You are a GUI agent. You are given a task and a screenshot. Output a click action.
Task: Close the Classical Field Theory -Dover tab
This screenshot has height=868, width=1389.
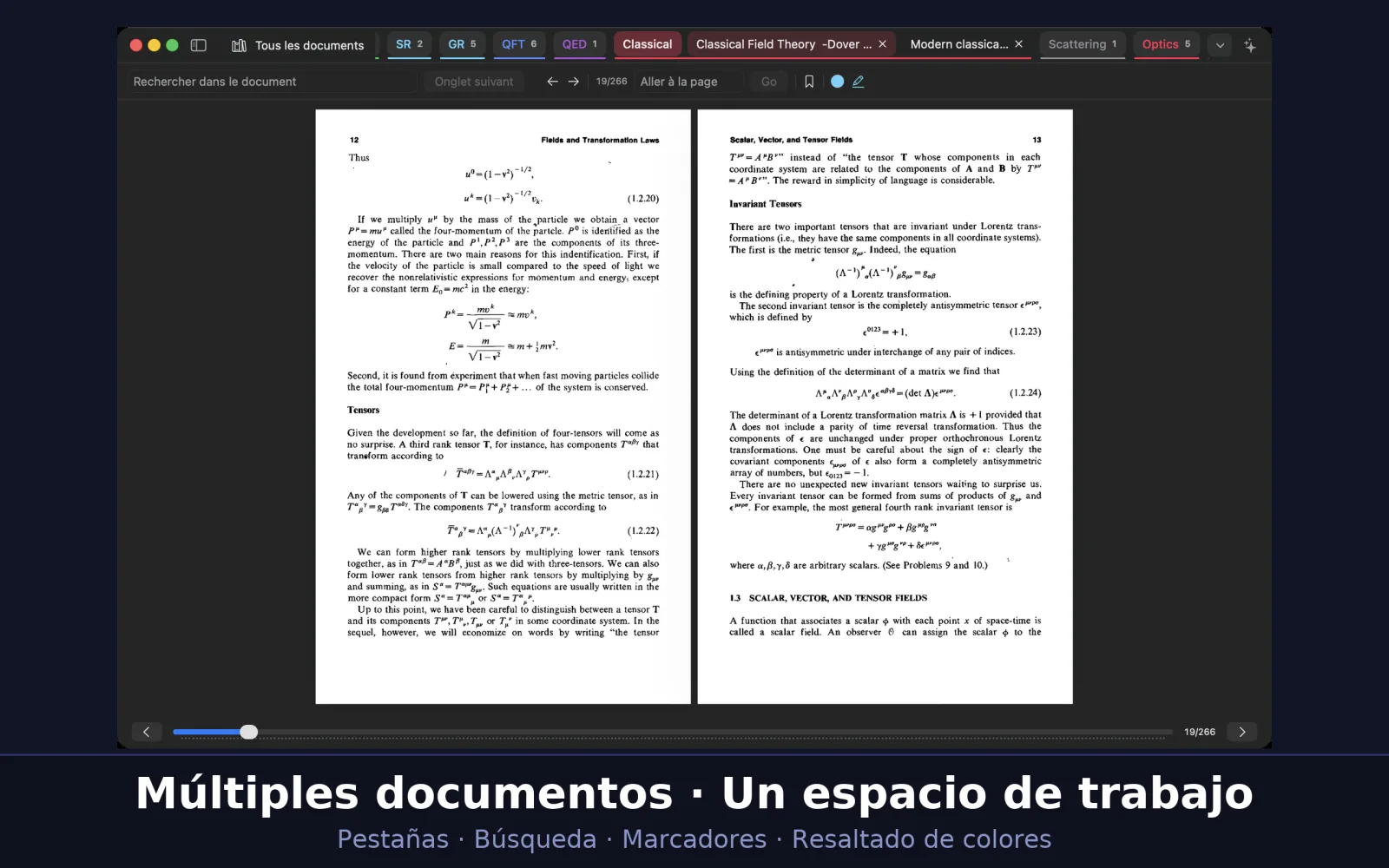tap(883, 44)
